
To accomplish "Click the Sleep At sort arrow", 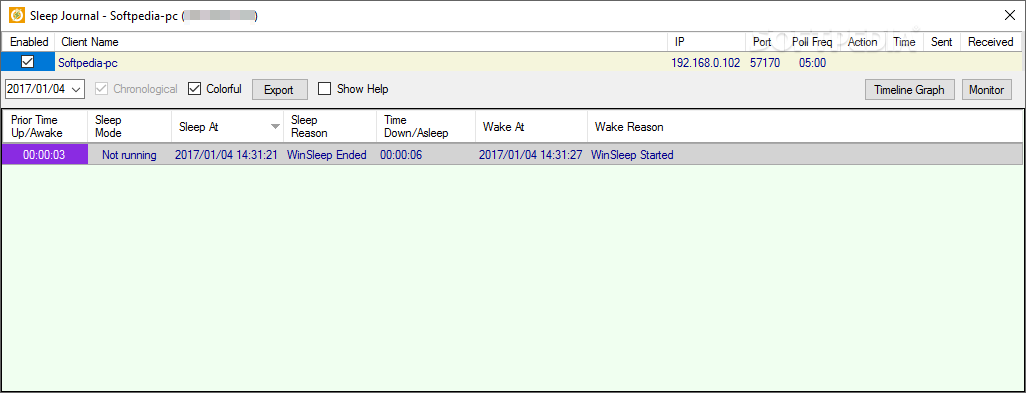I will (x=275, y=127).
